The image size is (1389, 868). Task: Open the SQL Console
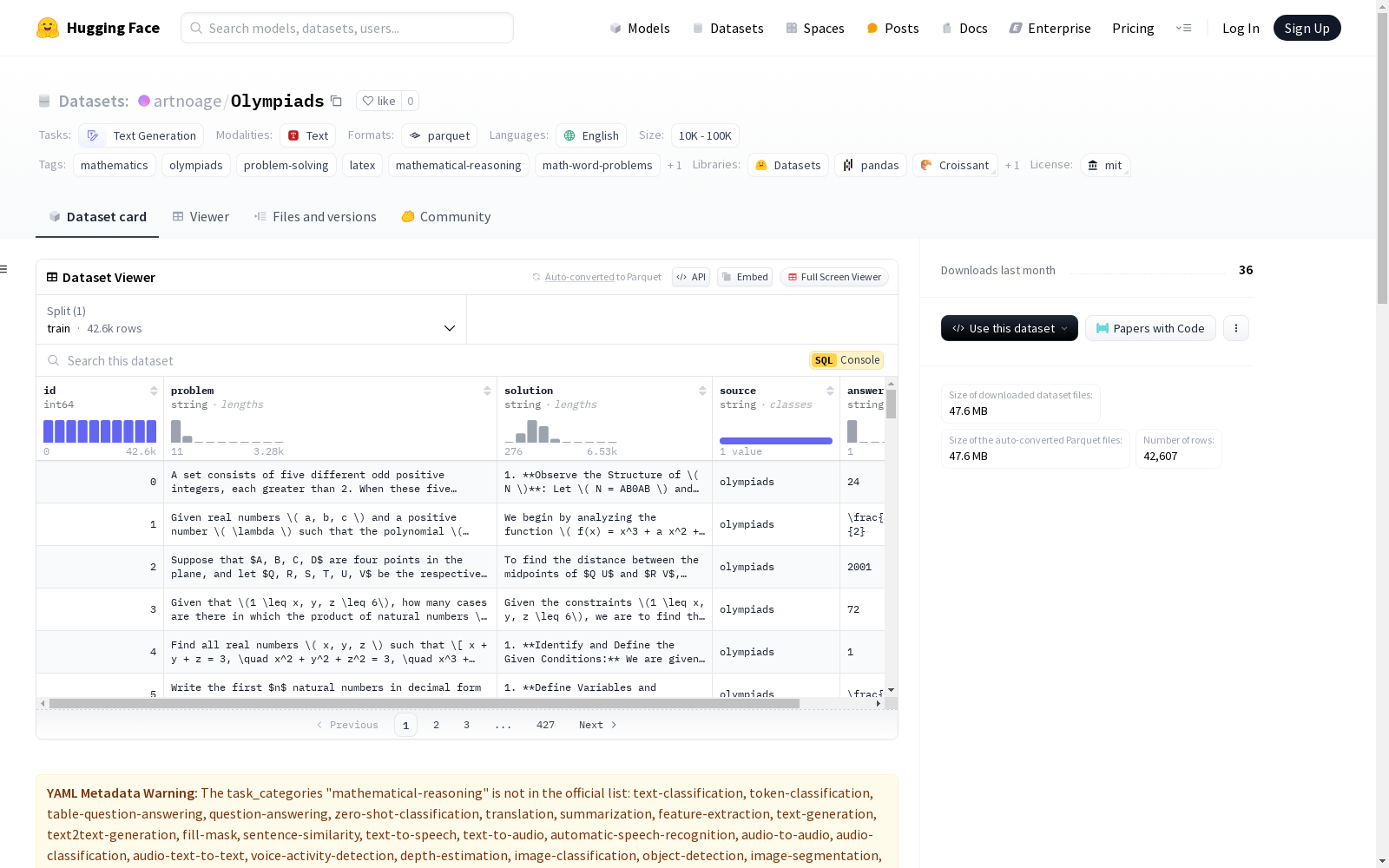[x=846, y=360]
